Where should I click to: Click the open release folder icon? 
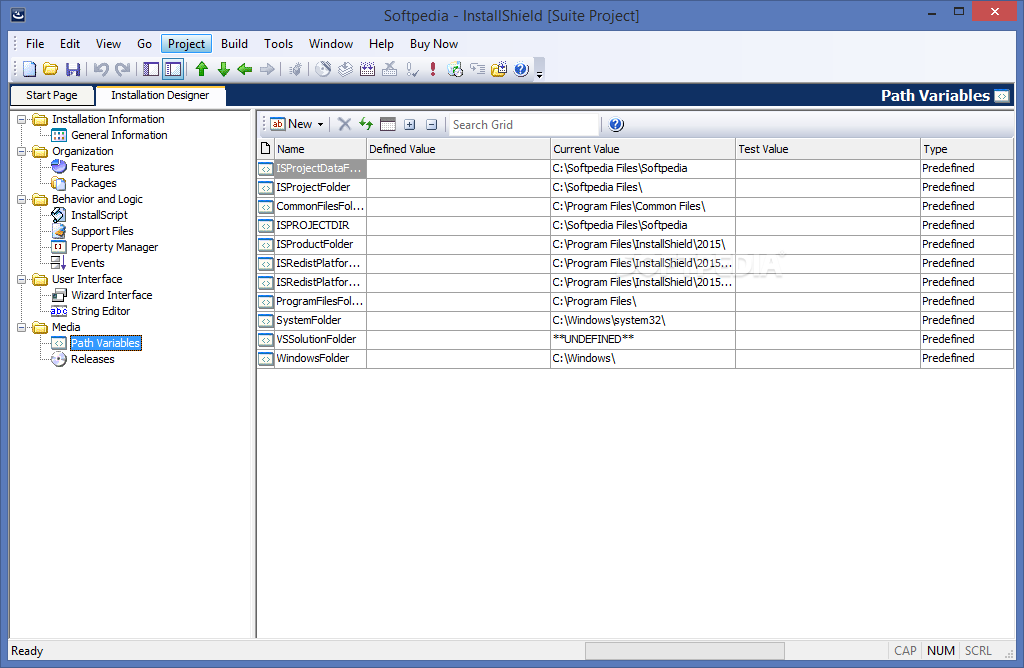pos(499,69)
